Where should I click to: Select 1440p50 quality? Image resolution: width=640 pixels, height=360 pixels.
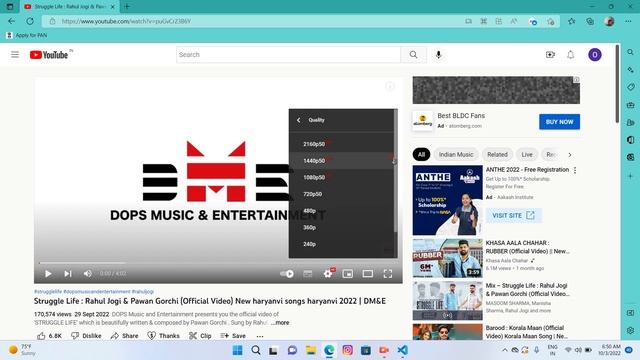[341, 161]
